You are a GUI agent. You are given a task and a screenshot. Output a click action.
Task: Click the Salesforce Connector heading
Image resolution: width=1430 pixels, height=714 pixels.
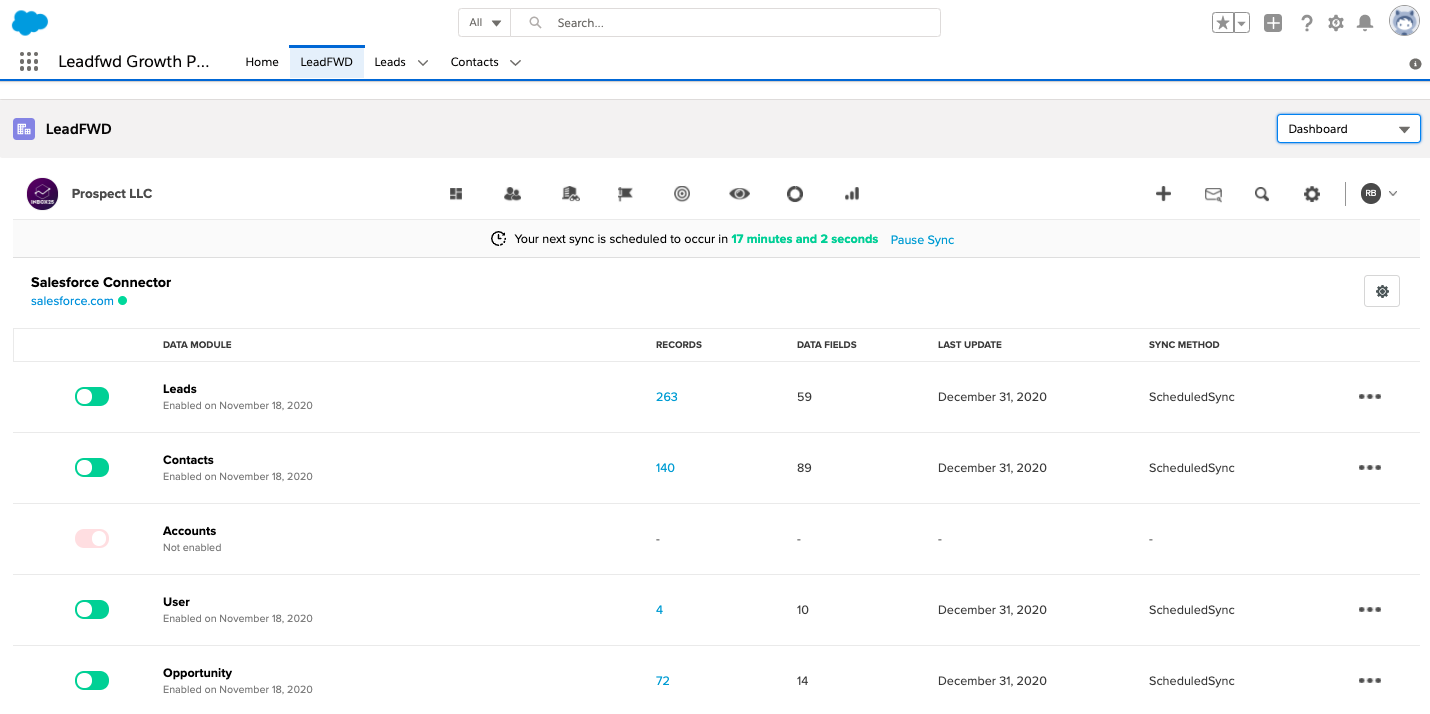coord(101,282)
